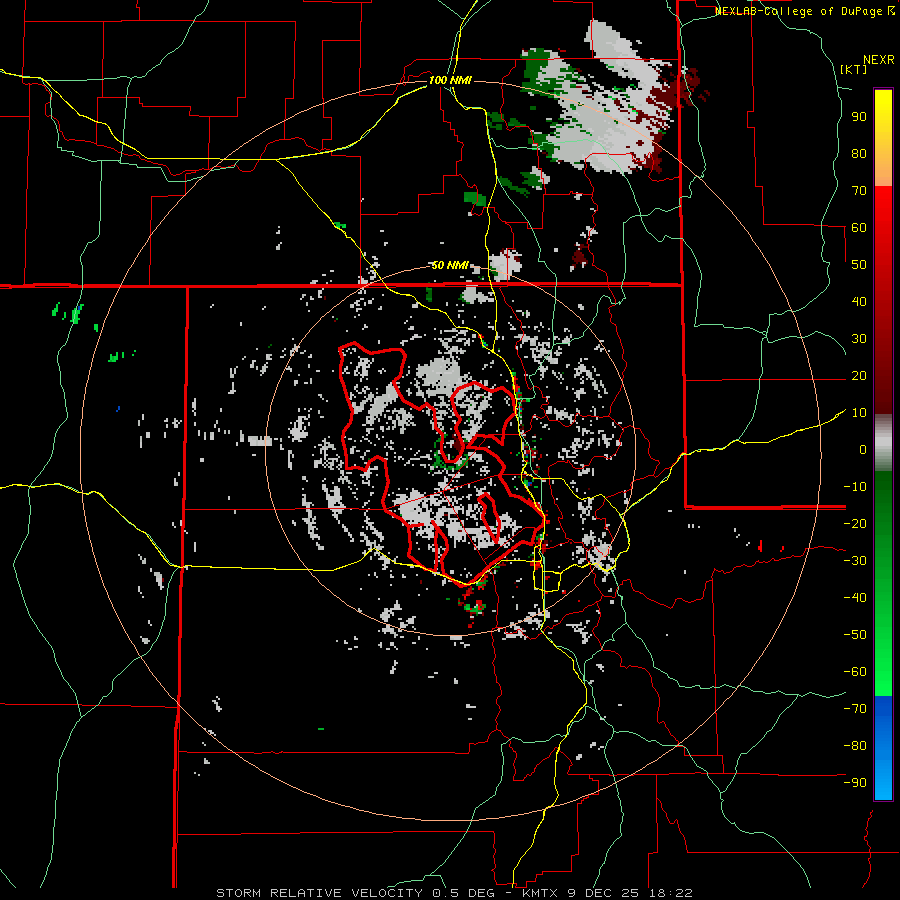Click the -50 value on the velocity scale

pos(855,635)
